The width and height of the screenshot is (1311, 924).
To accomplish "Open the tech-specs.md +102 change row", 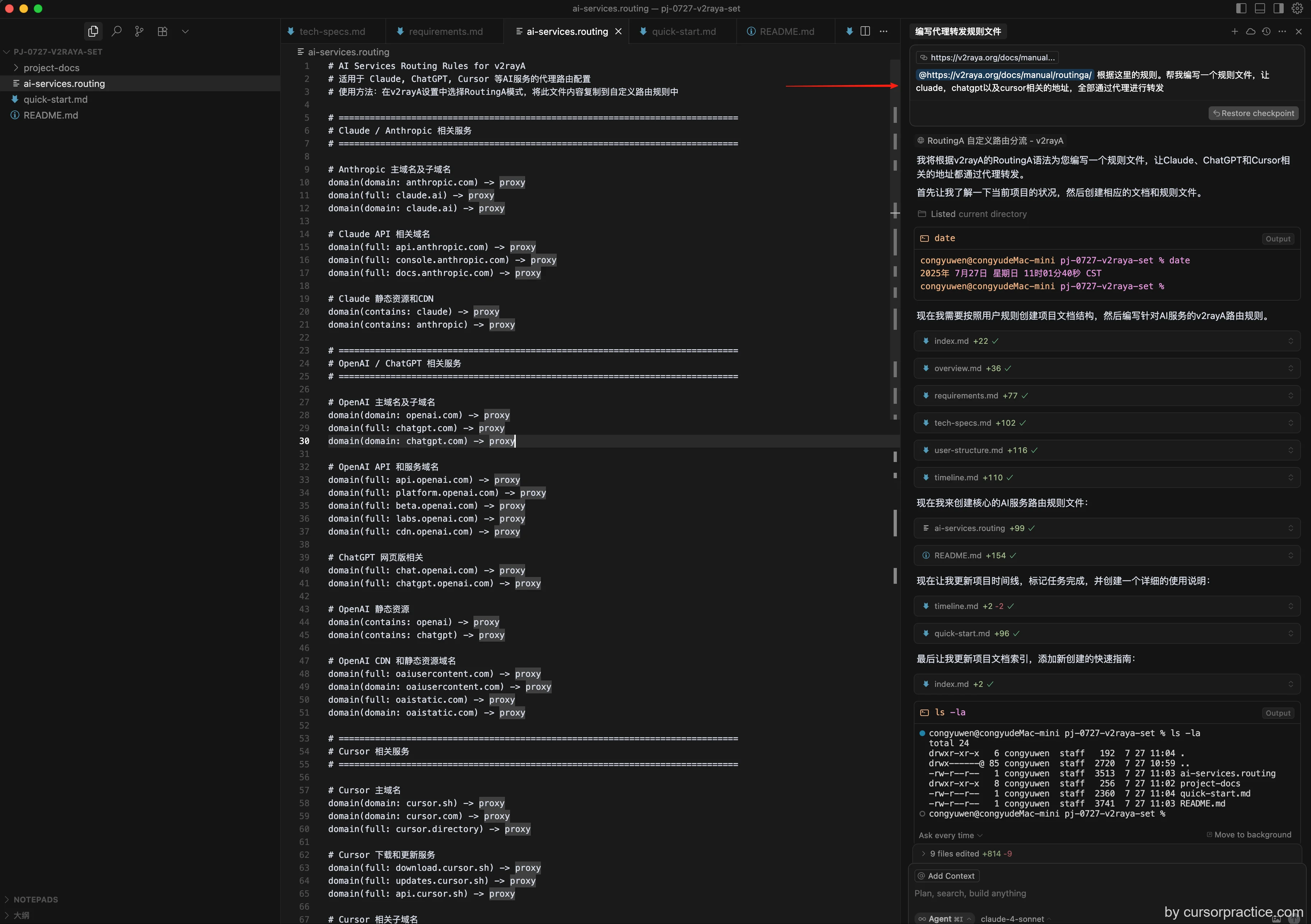I will [1107, 422].
